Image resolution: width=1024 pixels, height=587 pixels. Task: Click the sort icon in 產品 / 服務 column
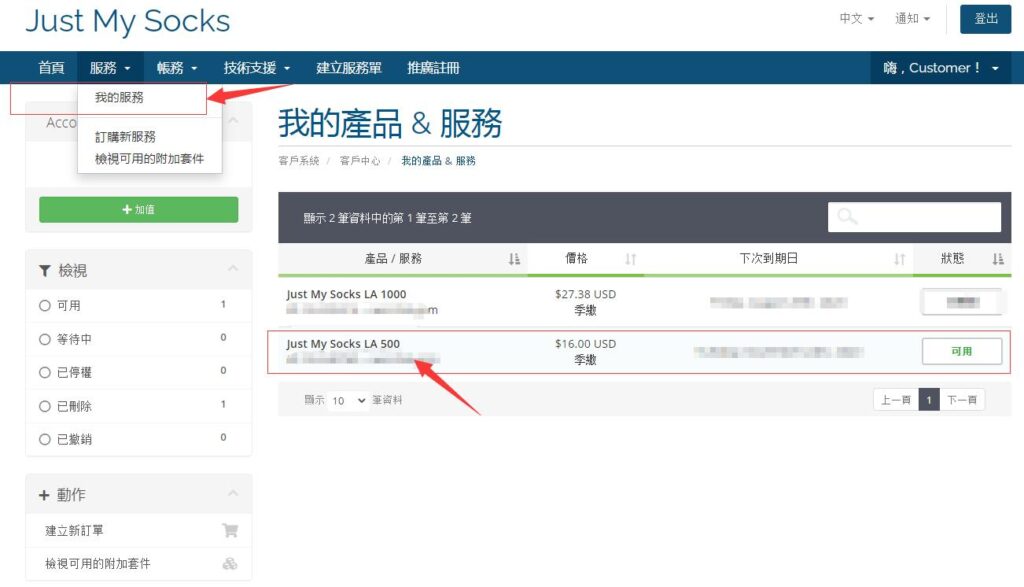coord(514,259)
